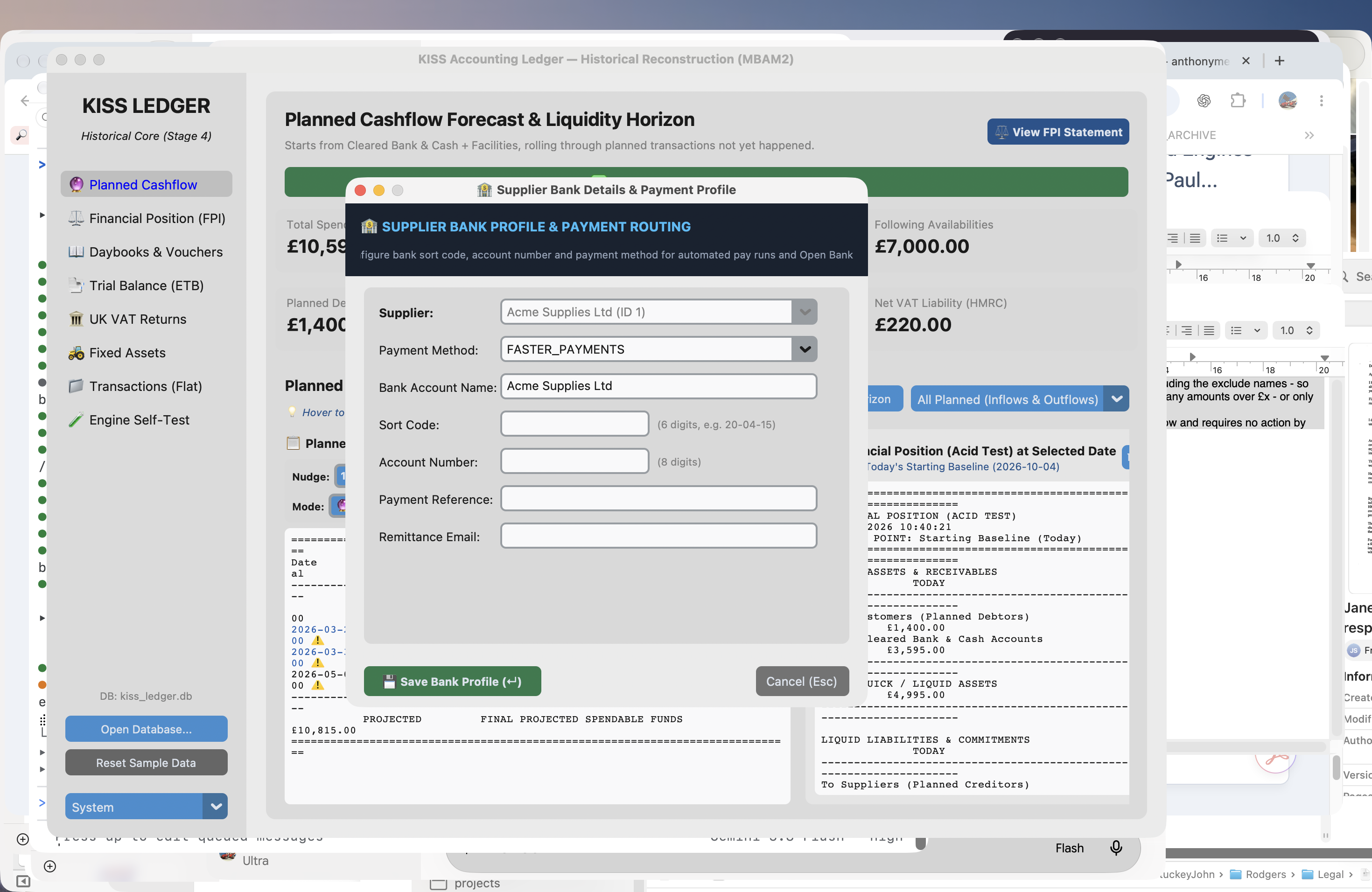
Task: Click the Payment Reference field
Action: (x=658, y=498)
